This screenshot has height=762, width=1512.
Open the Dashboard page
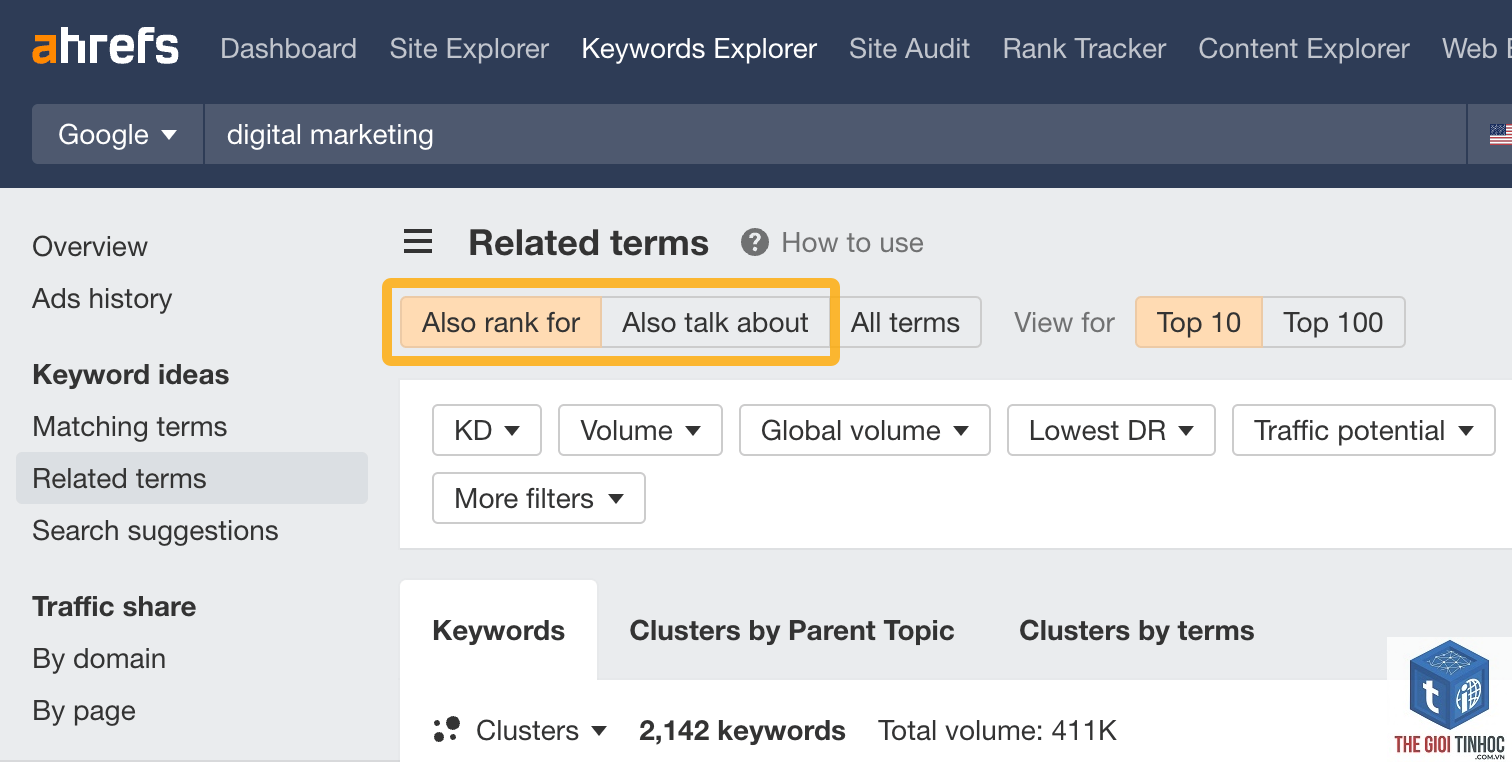(x=288, y=48)
